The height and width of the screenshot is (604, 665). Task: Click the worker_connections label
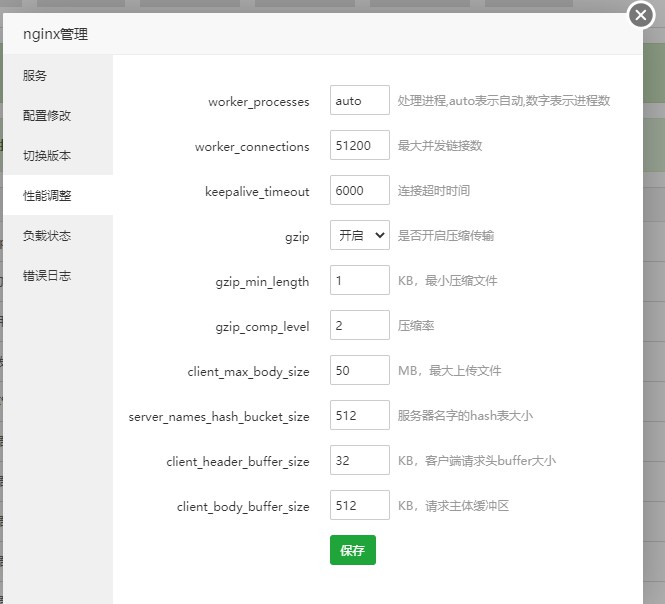pos(252,147)
